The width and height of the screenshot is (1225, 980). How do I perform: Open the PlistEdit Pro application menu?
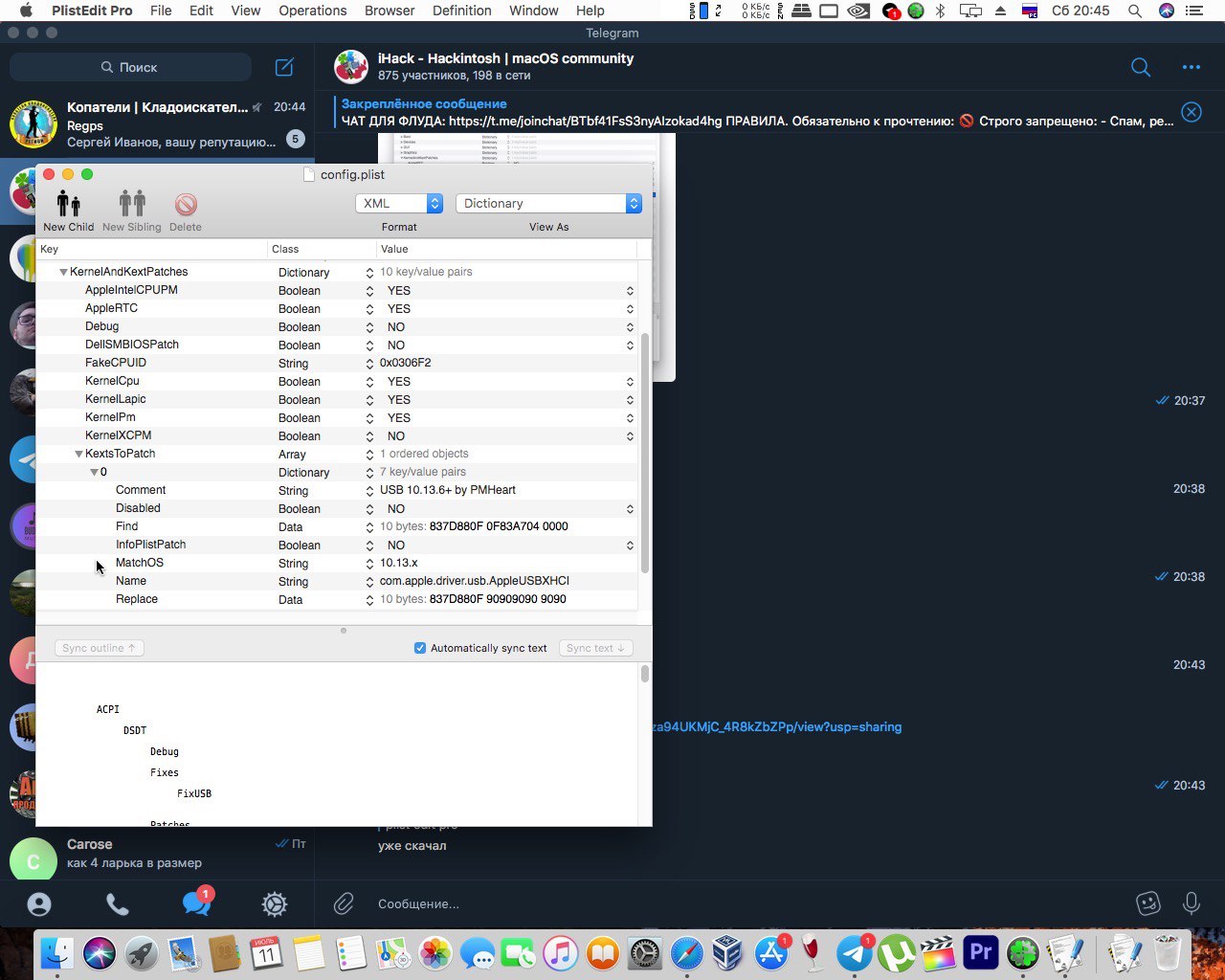pos(92,11)
